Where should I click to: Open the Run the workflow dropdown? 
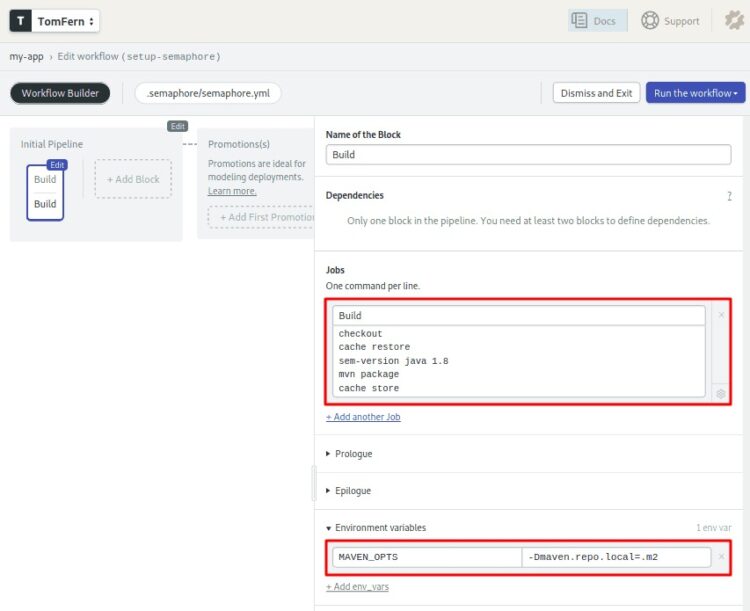696,93
